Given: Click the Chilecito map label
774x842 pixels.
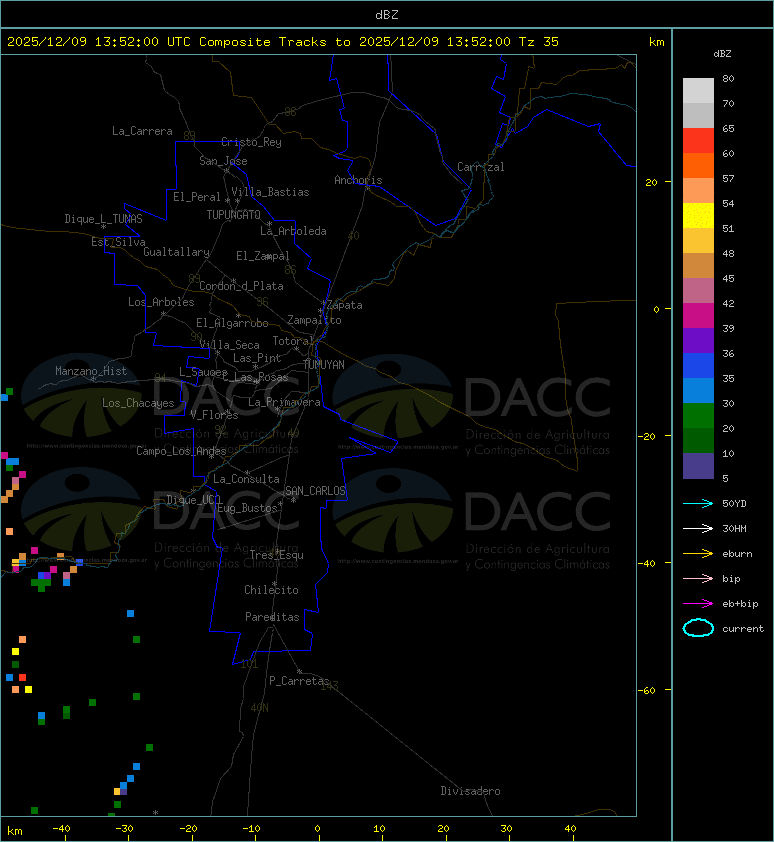Looking at the screenshot, I should 271,590.
